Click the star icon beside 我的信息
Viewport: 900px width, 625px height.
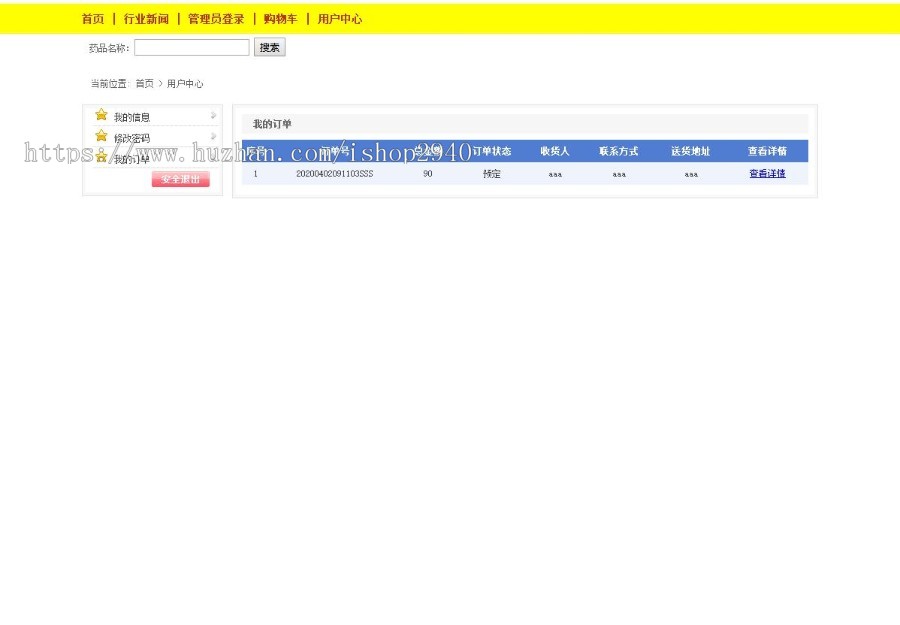(101, 115)
